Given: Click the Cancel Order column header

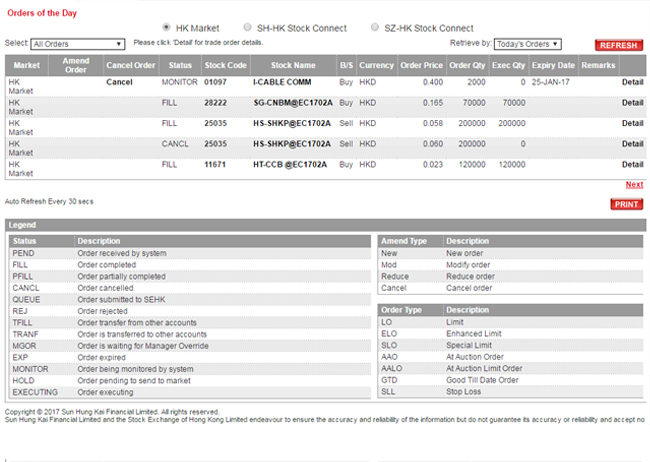Looking at the screenshot, I should coord(131,65).
